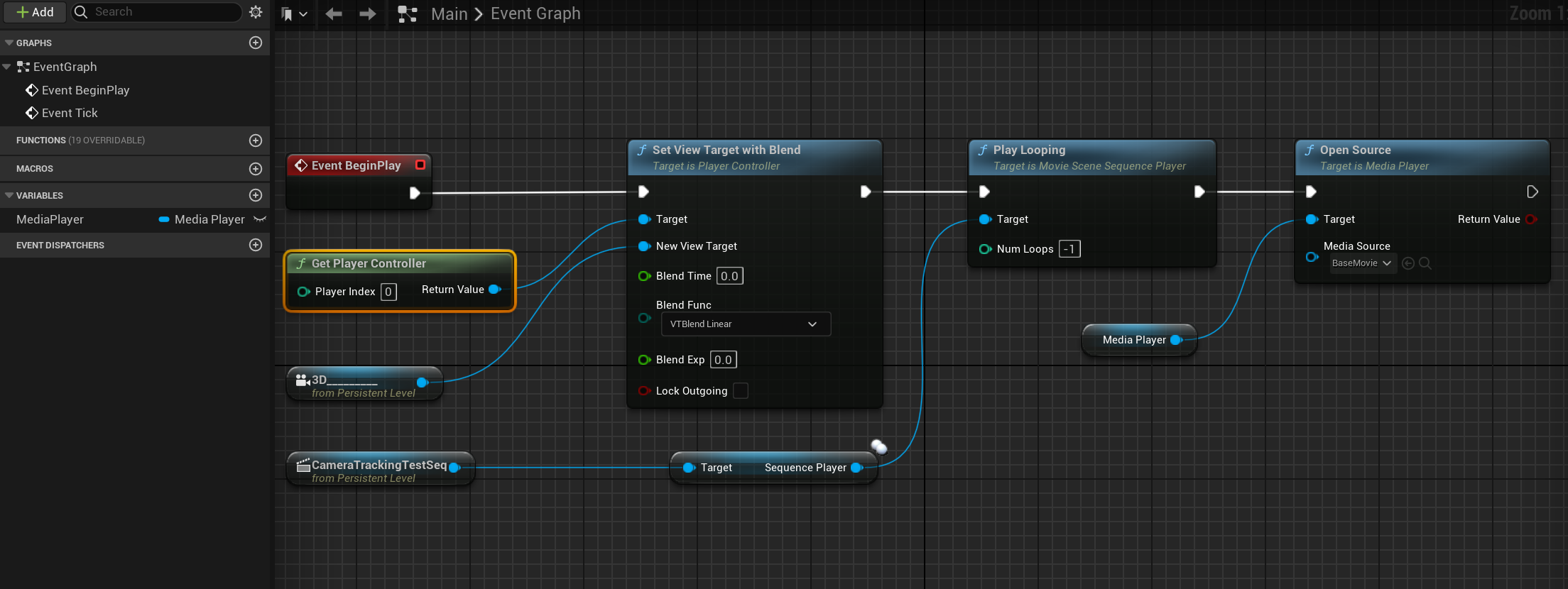The width and height of the screenshot is (1568, 589).
Task: Click the Main breadcrumb
Action: point(450,13)
